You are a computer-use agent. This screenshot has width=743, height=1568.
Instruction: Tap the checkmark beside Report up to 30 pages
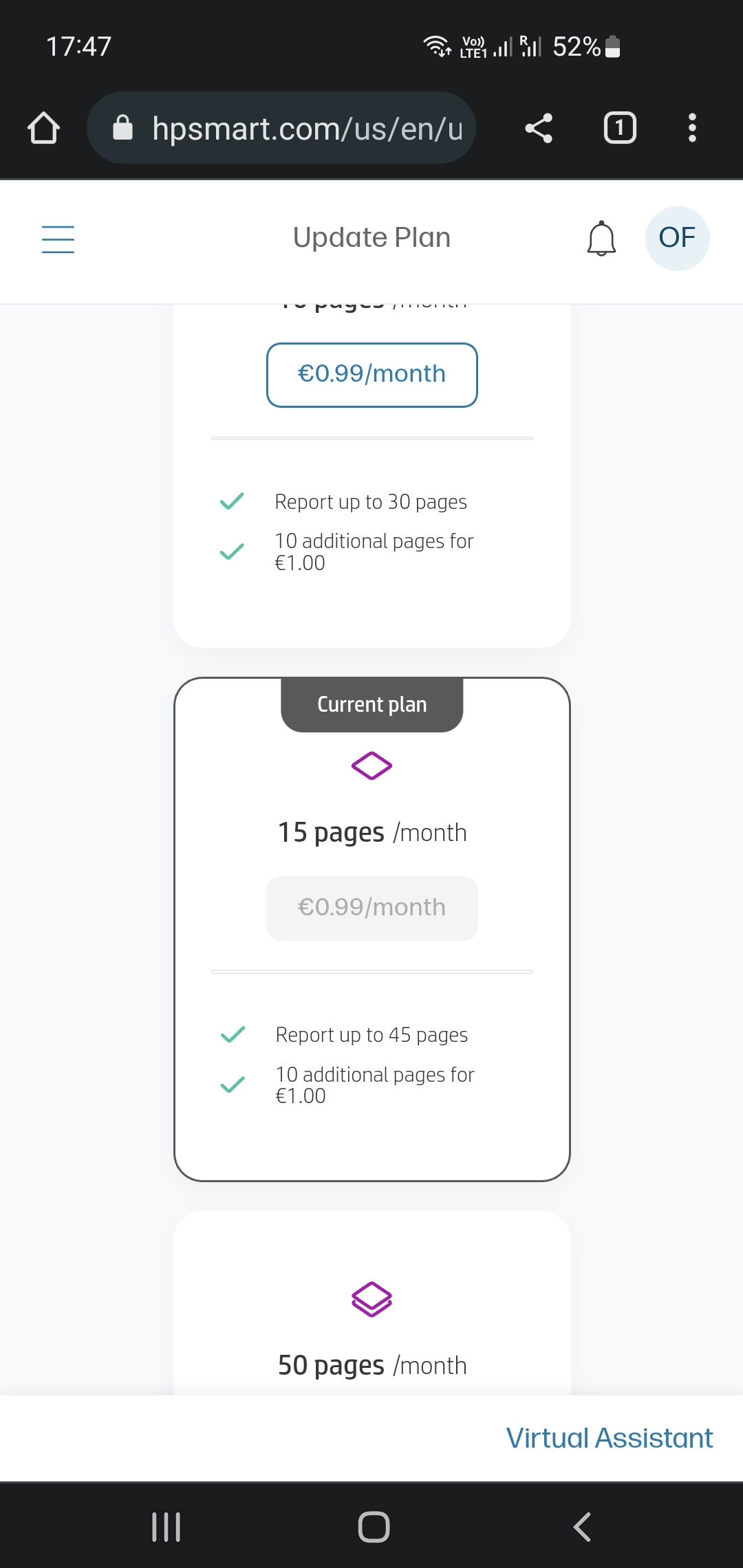(232, 501)
